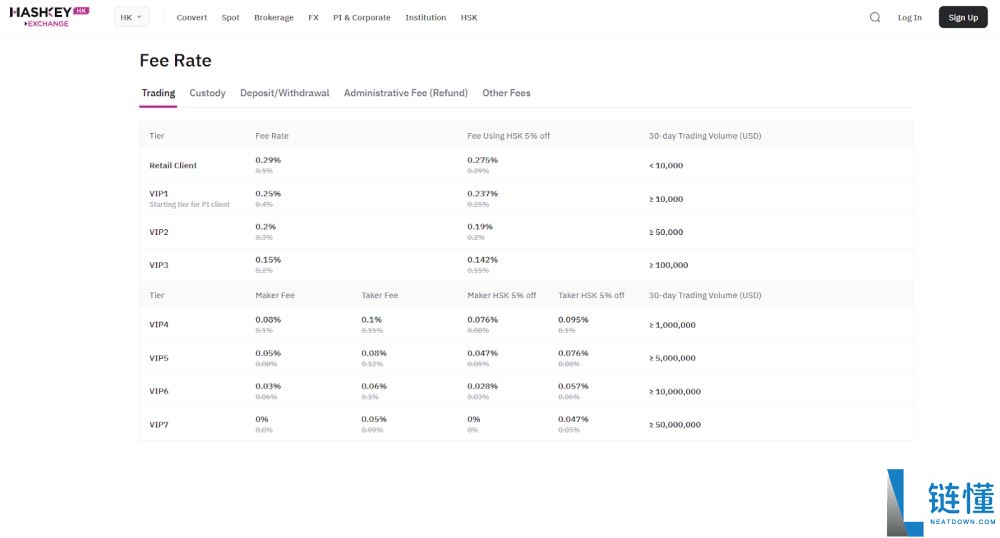The image size is (1000, 538).
Task: Click the VIP3 tier label
Action: click(159, 265)
